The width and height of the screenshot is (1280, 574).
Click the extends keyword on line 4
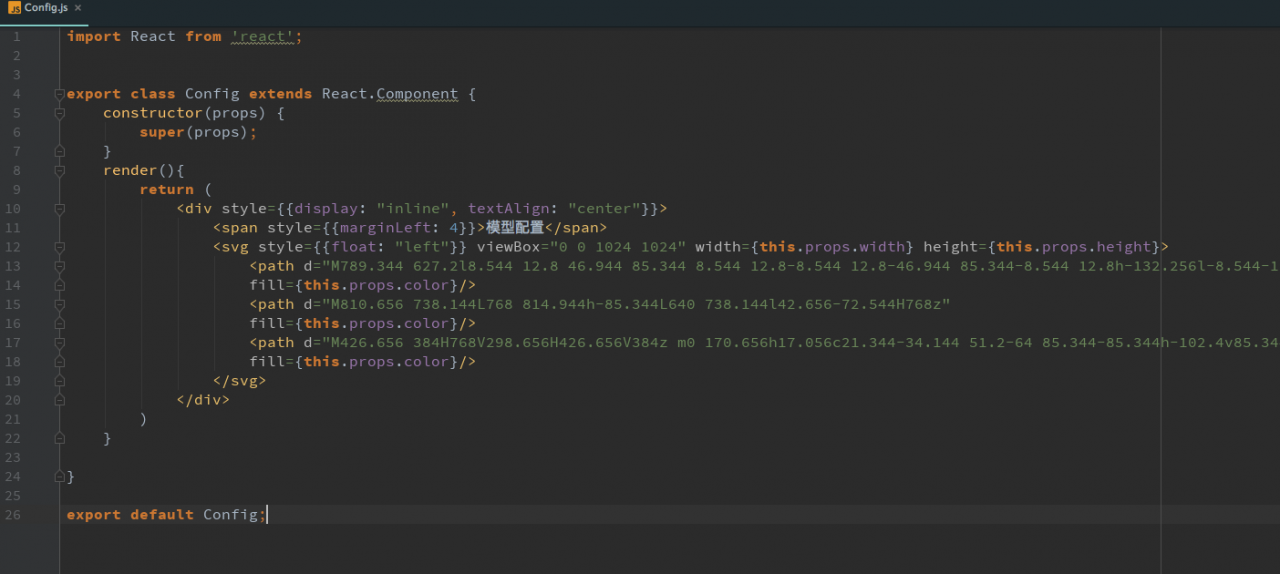click(x=281, y=94)
